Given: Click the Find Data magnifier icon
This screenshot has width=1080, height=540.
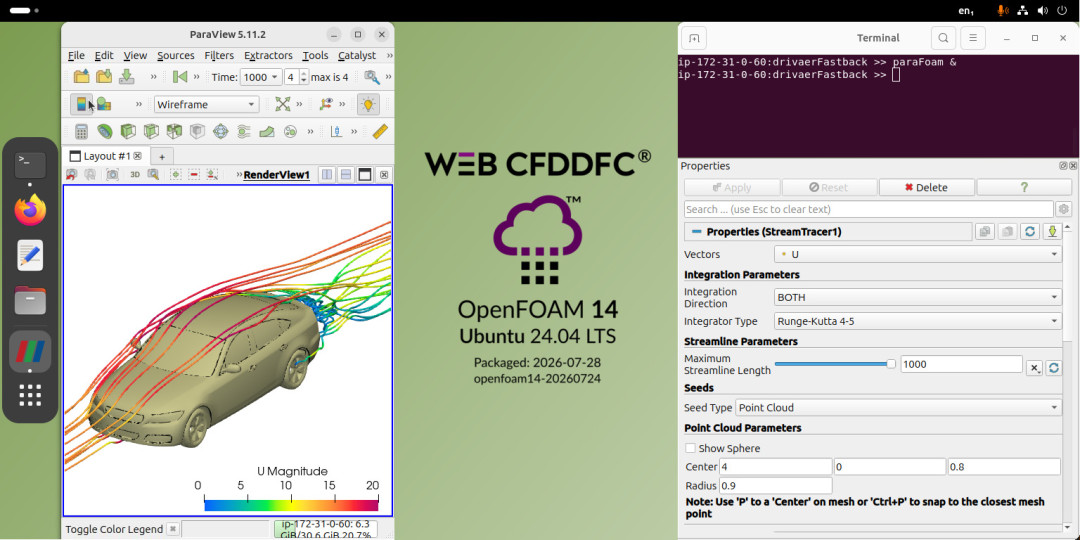Looking at the screenshot, I should (x=372, y=77).
